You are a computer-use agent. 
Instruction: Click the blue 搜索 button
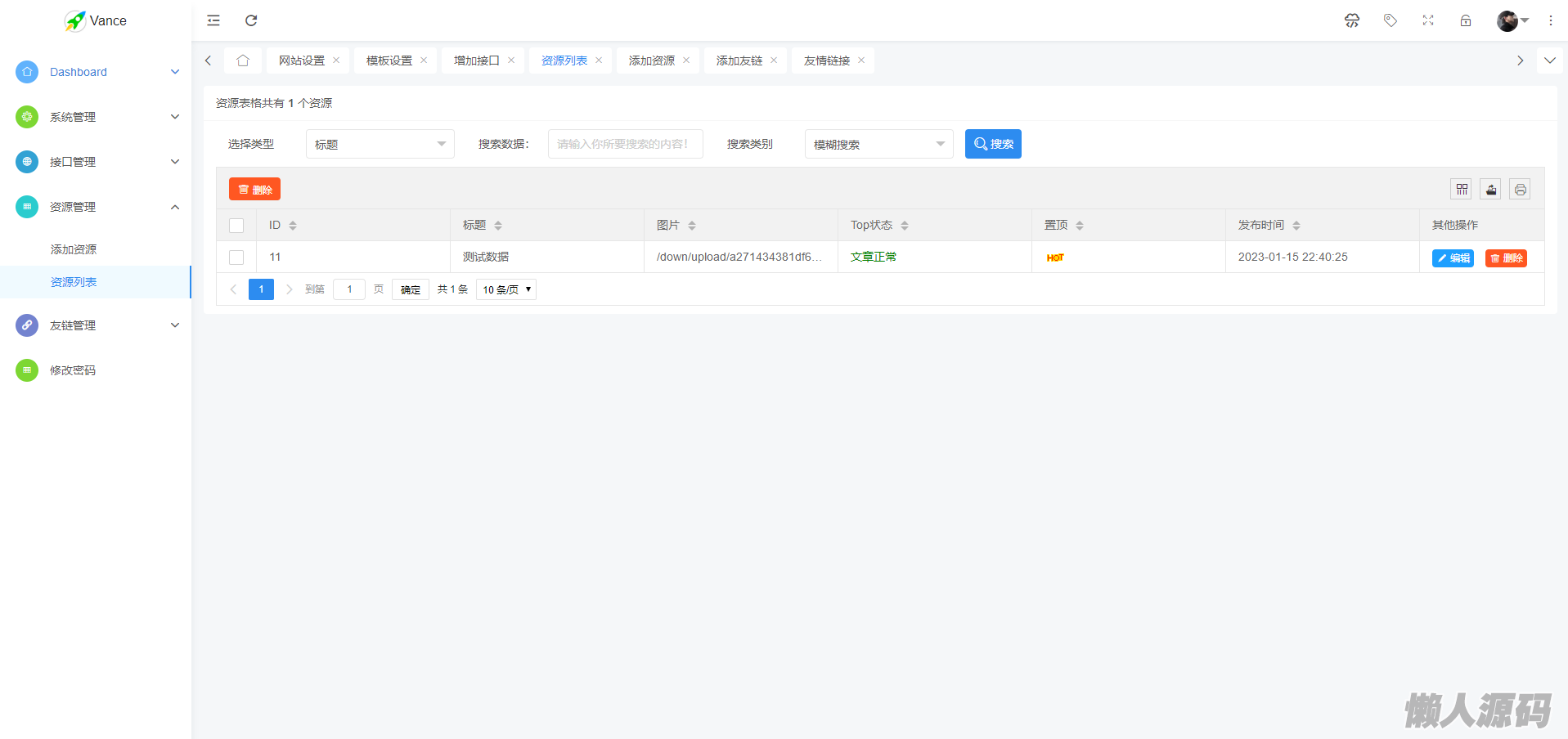[x=993, y=144]
